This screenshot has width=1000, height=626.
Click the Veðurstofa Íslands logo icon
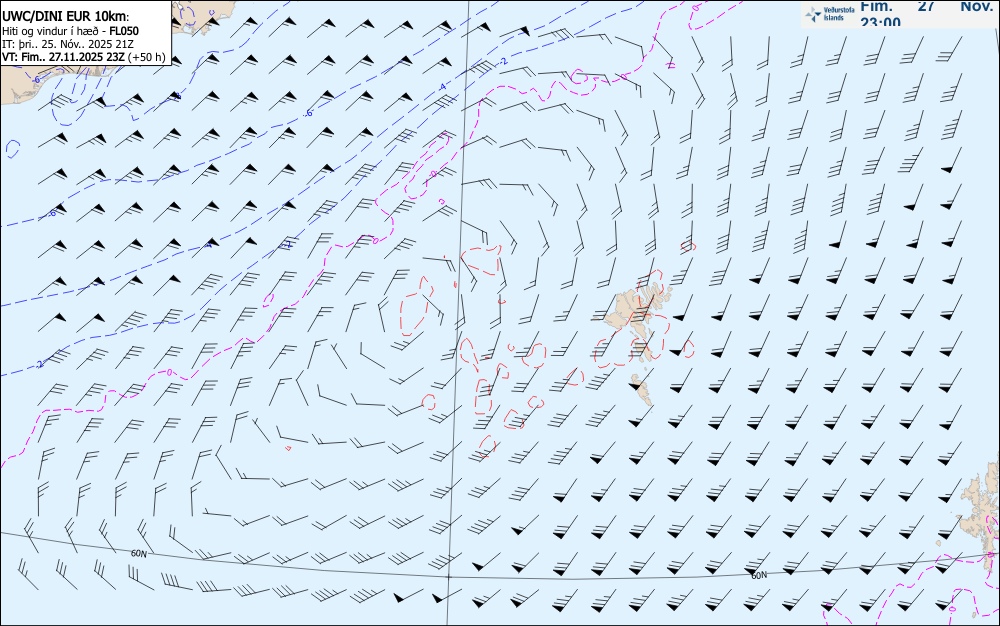pyautogui.click(x=813, y=14)
